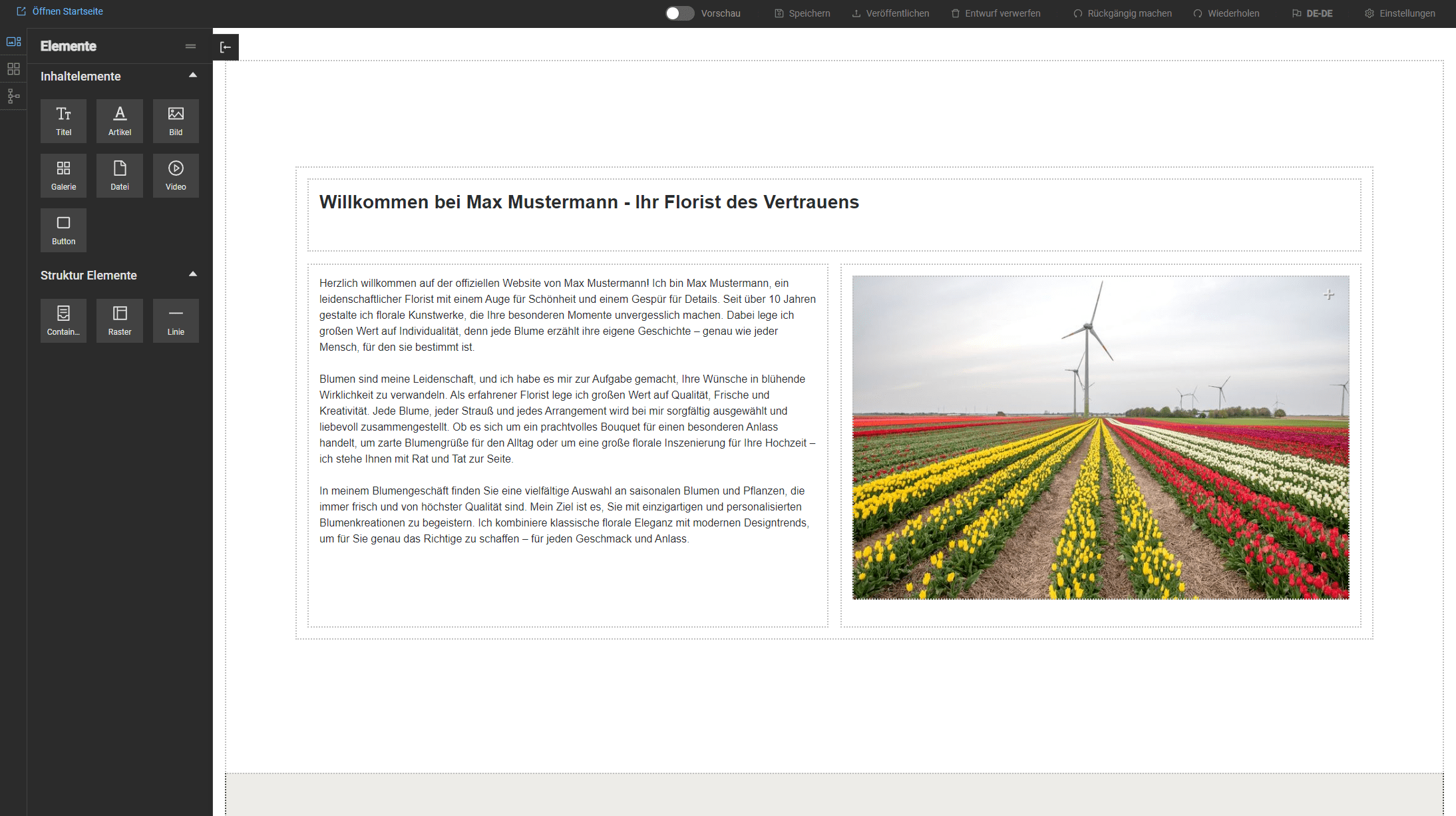This screenshot has height=816, width=1456.
Task: Select the Linie line element
Action: click(176, 320)
